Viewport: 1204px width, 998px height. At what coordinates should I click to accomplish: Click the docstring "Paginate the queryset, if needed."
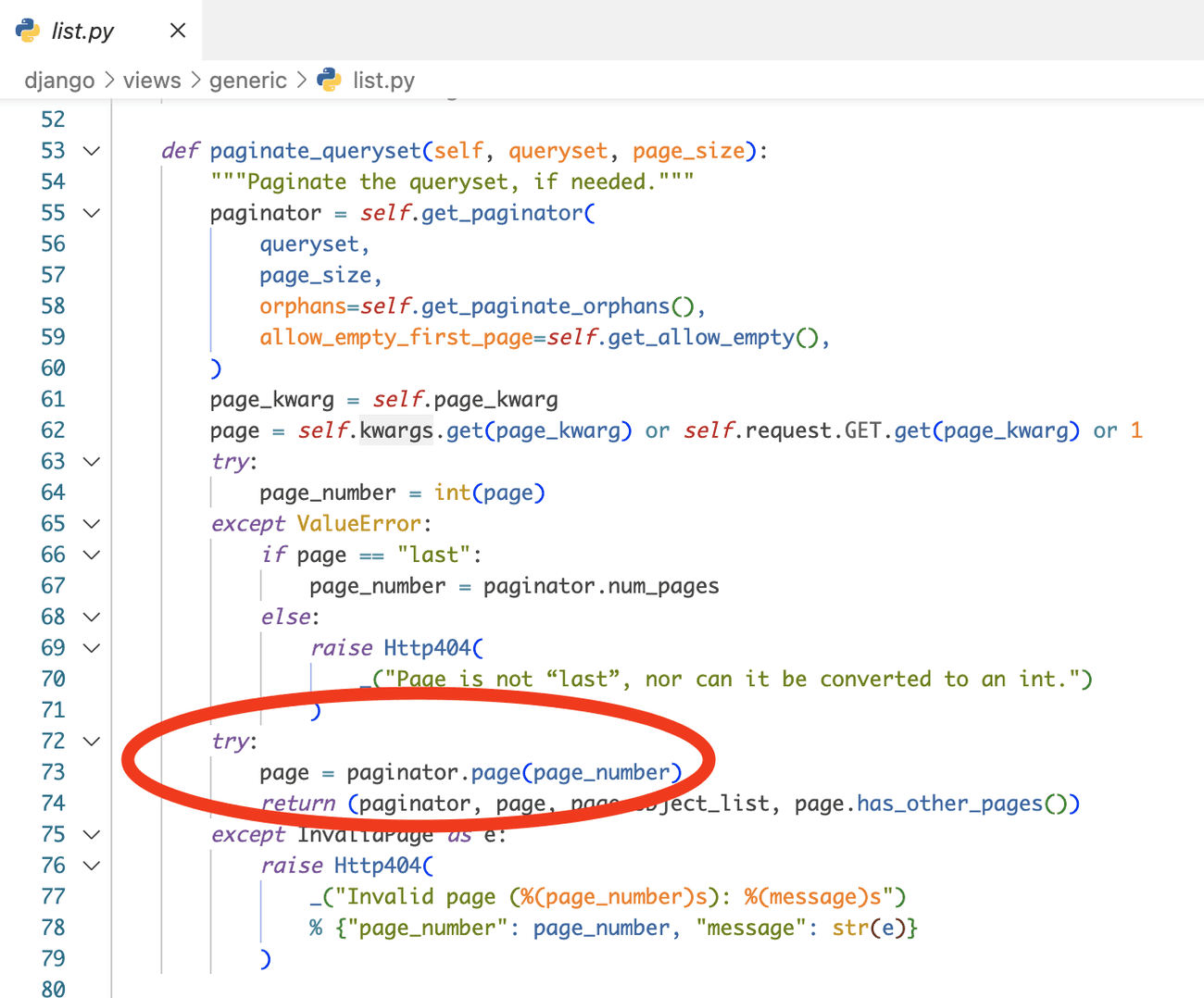click(452, 181)
